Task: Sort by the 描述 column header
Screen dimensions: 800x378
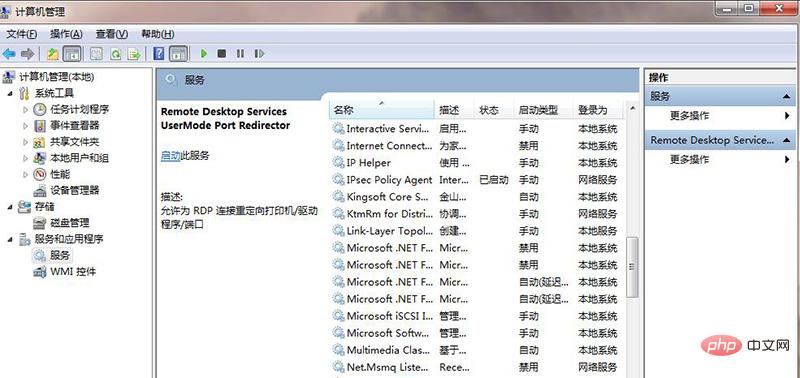Action: point(455,110)
